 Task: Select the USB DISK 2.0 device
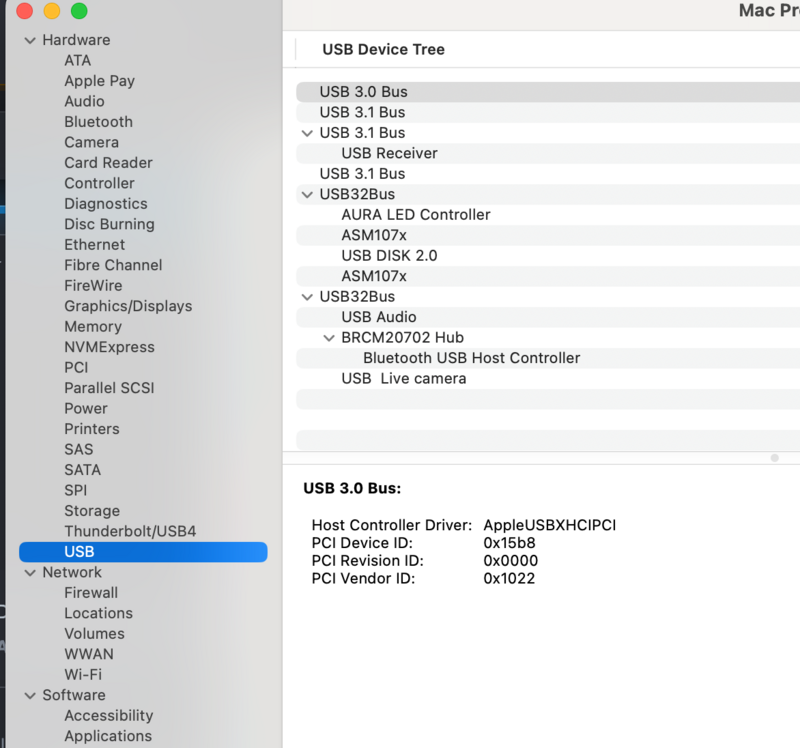[x=389, y=256]
